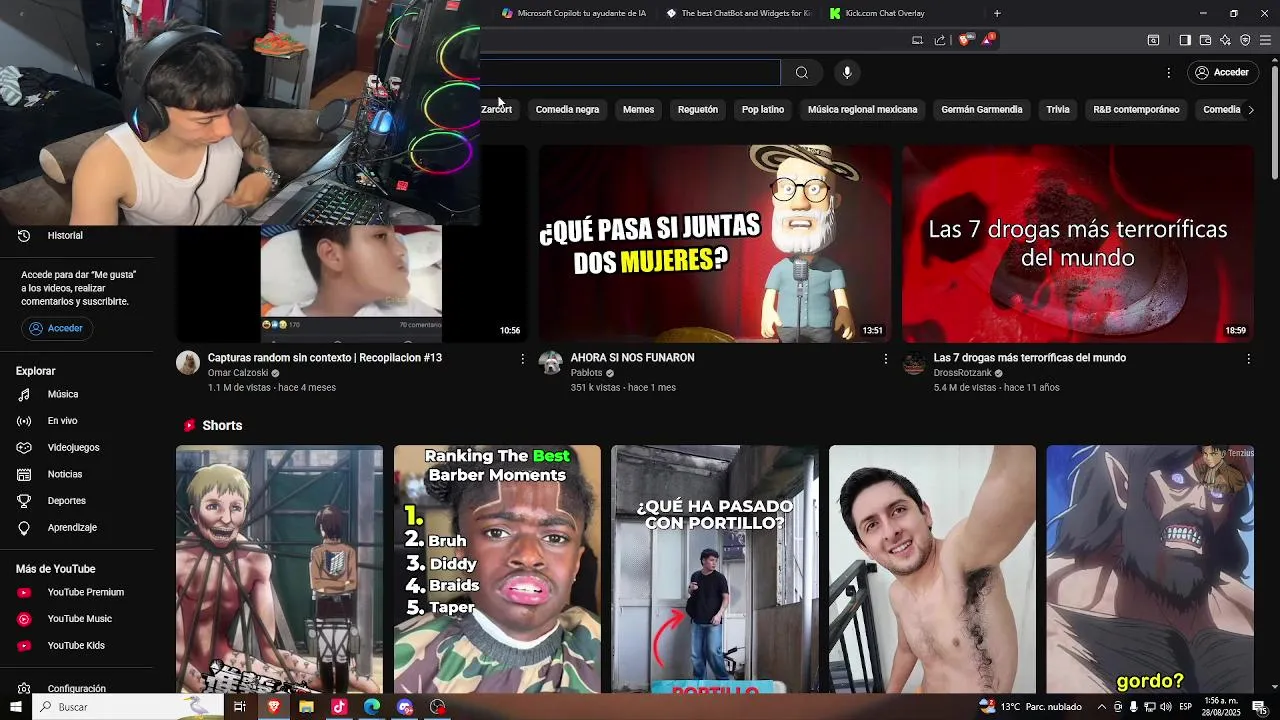Open Brave Leo AI sparkle icon
This screenshot has width=1280, height=720.
coord(1225,40)
